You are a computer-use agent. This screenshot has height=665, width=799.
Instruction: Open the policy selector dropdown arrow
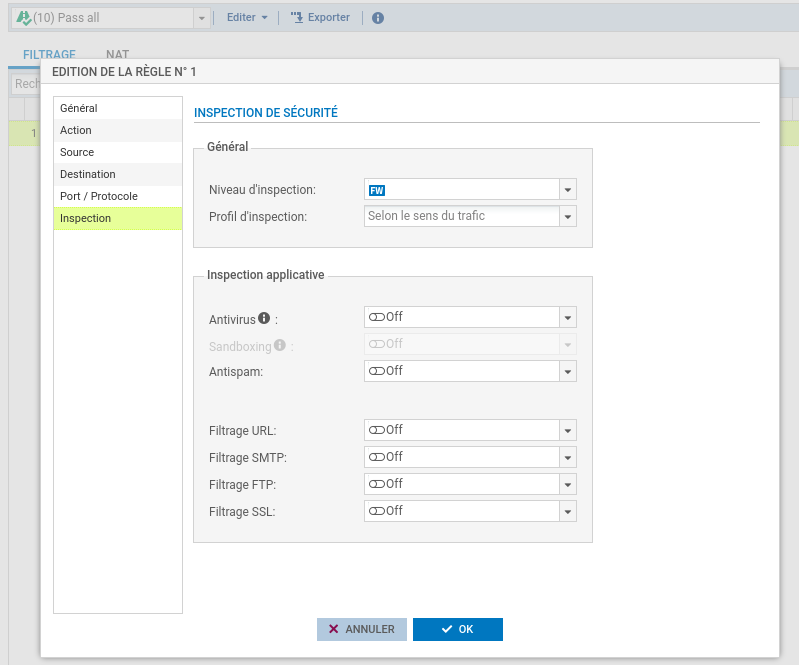(x=201, y=18)
